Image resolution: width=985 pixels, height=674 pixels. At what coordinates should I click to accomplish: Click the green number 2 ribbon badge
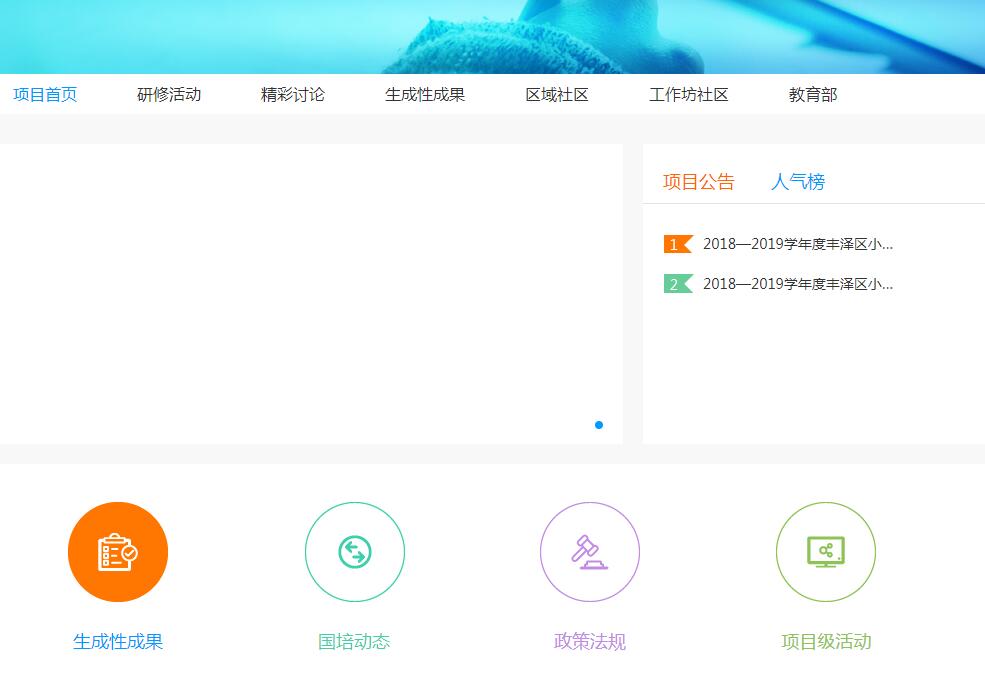pyautogui.click(x=678, y=284)
